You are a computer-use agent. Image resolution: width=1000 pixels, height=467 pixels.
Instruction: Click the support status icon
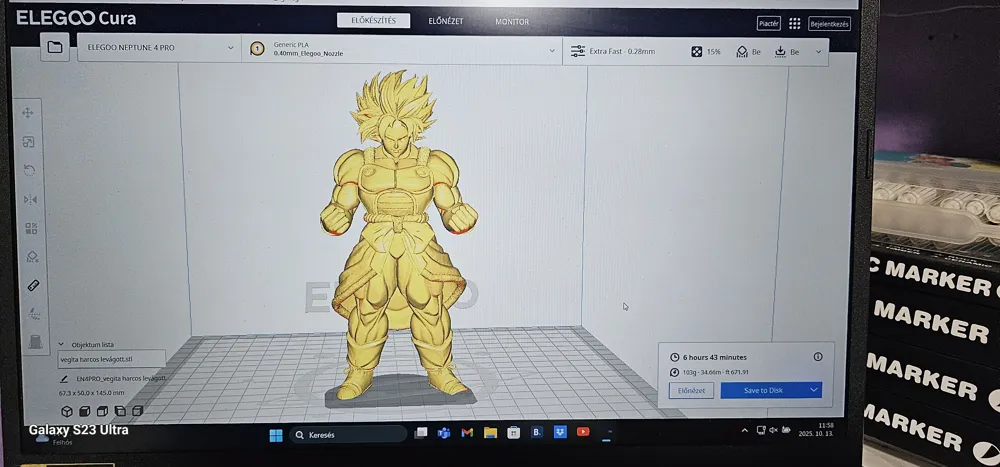(x=742, y=52)
